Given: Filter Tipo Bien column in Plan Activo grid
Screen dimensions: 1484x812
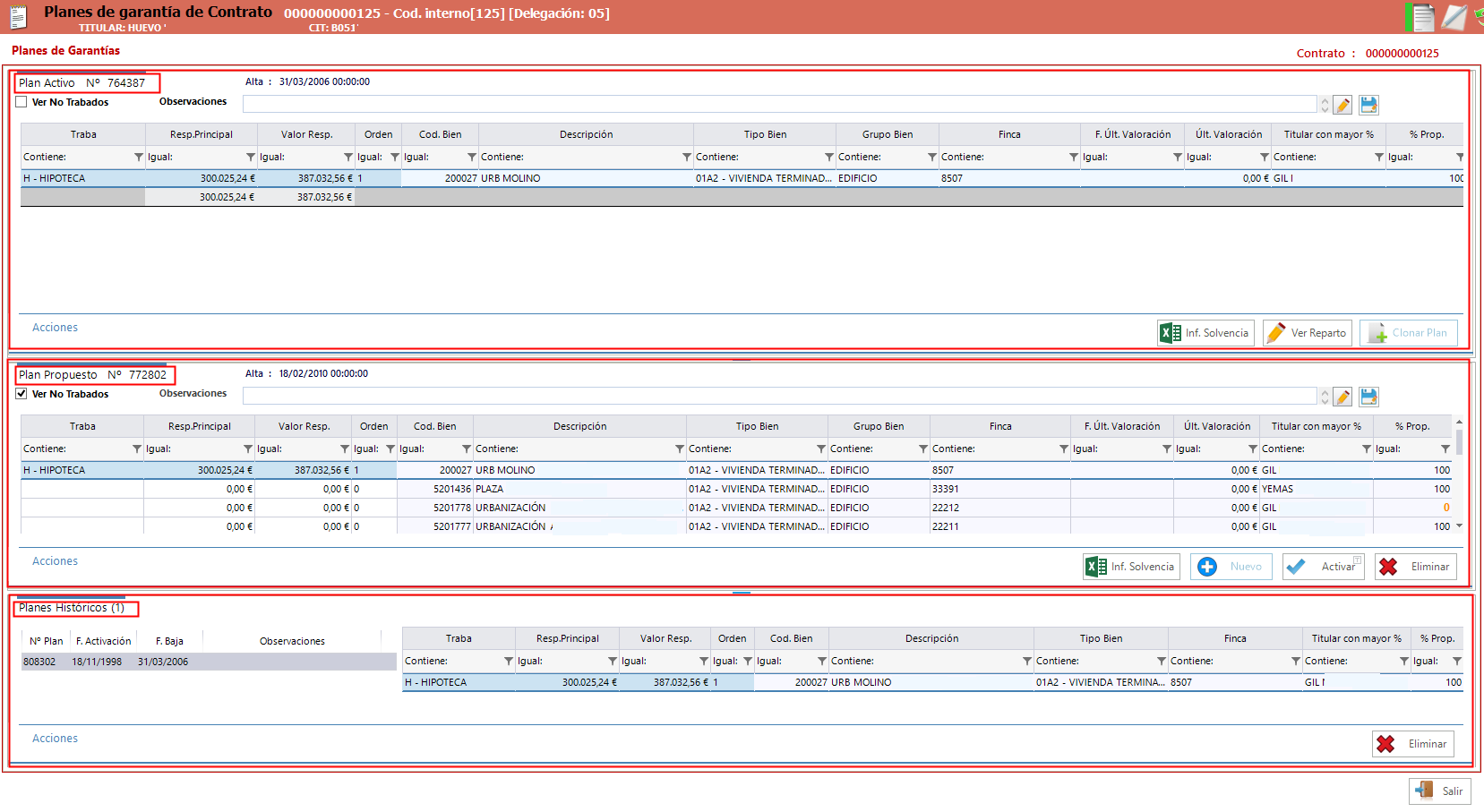Looking at the screenshot, I should (x=829, y=157).
